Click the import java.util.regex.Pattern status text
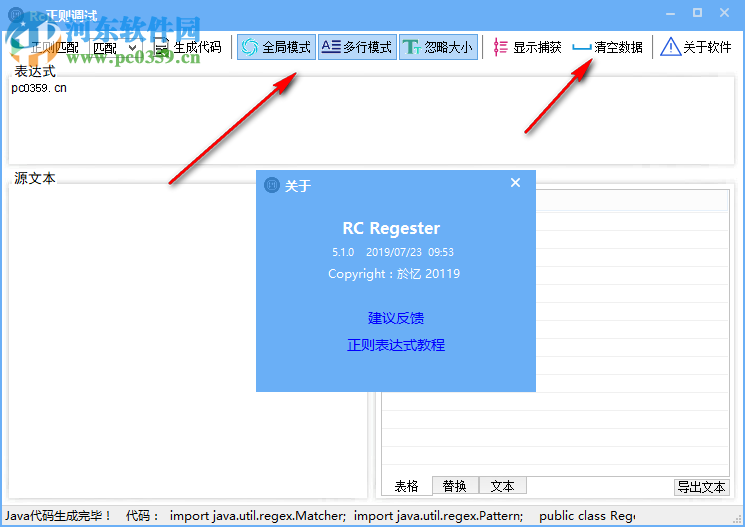The image size is (745, 527). [438, 516]
